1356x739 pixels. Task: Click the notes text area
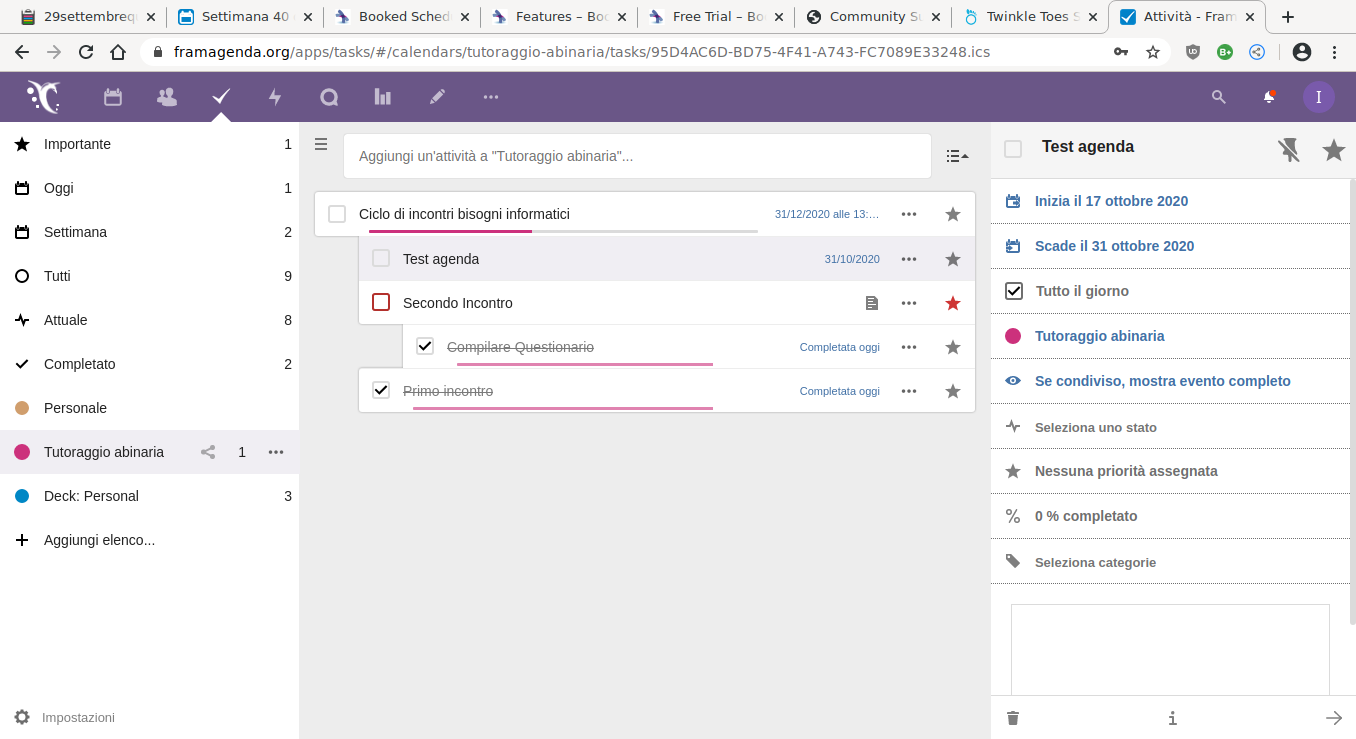[x=1170, y=650]
